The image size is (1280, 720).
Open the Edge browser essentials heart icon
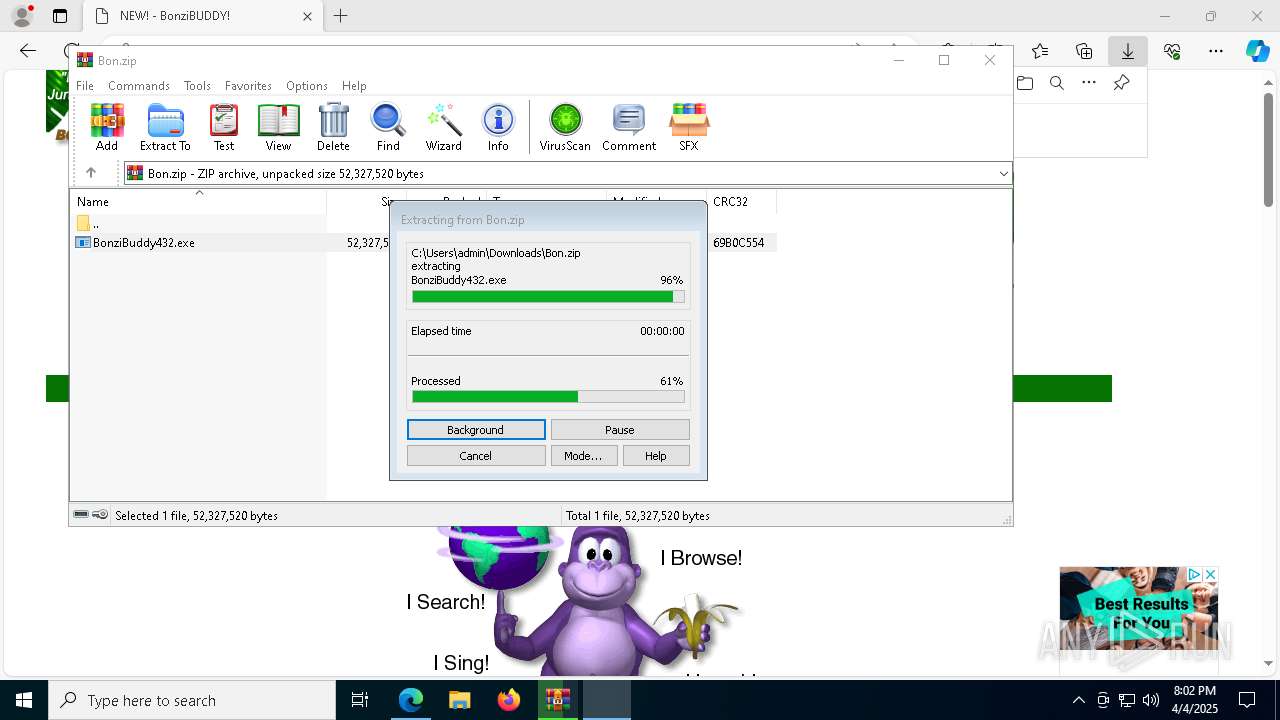1172,51
